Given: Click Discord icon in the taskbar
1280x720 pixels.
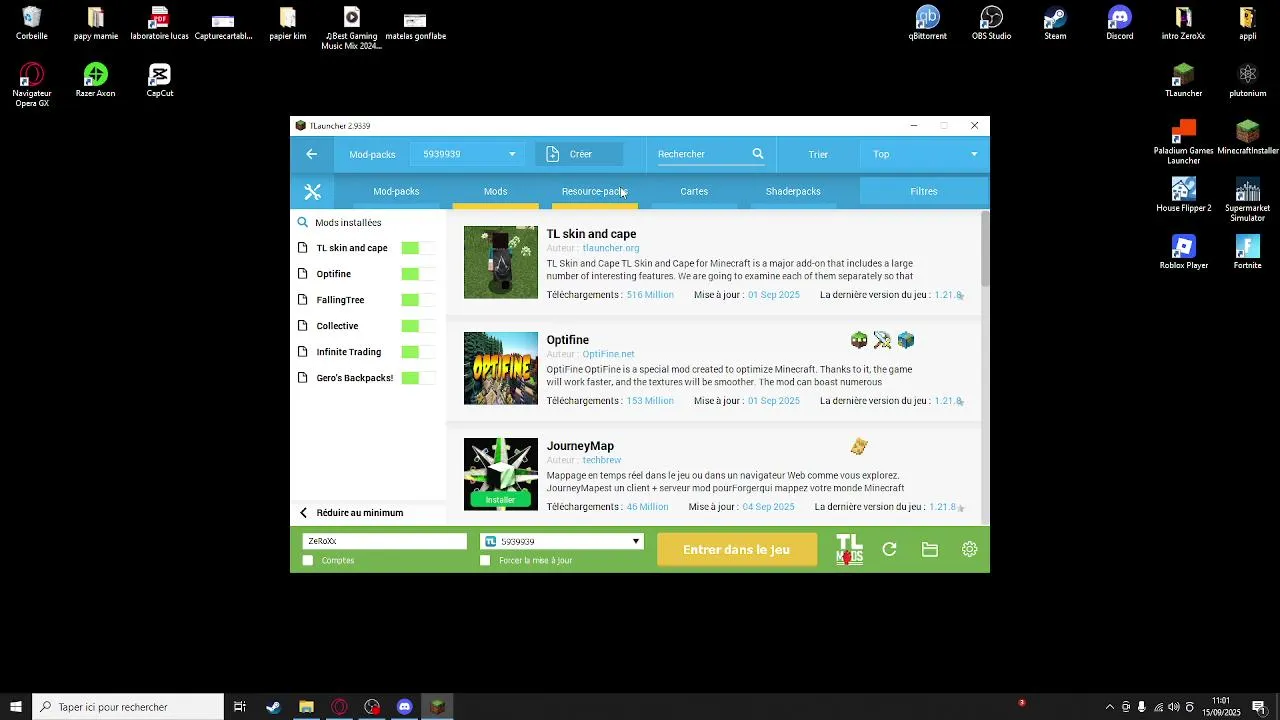Looking at the screenshot, I should [405, 707].
